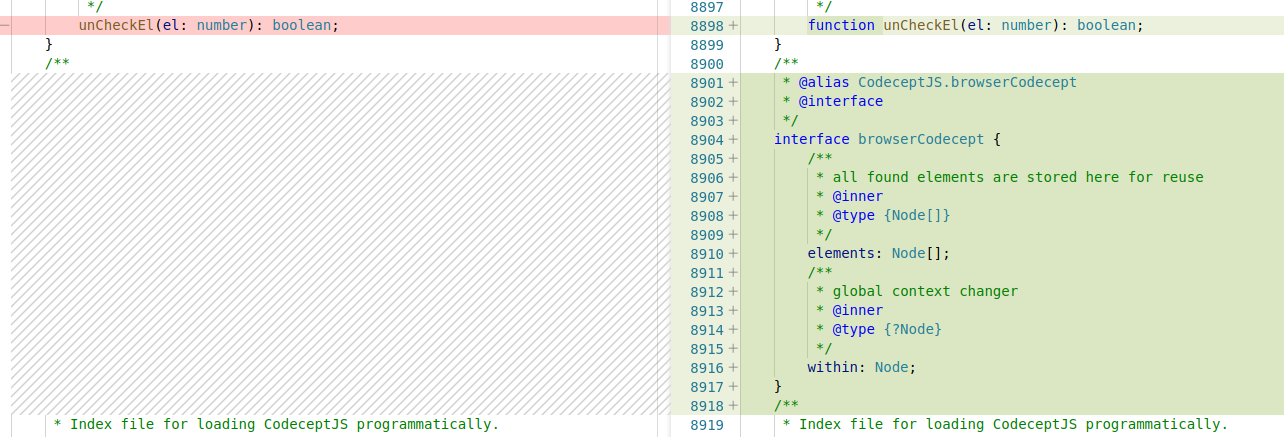The height and width of the screenshot is (437, 1284).
Task: Click the plus marker beside line 8906
Action: coord(734,177)
